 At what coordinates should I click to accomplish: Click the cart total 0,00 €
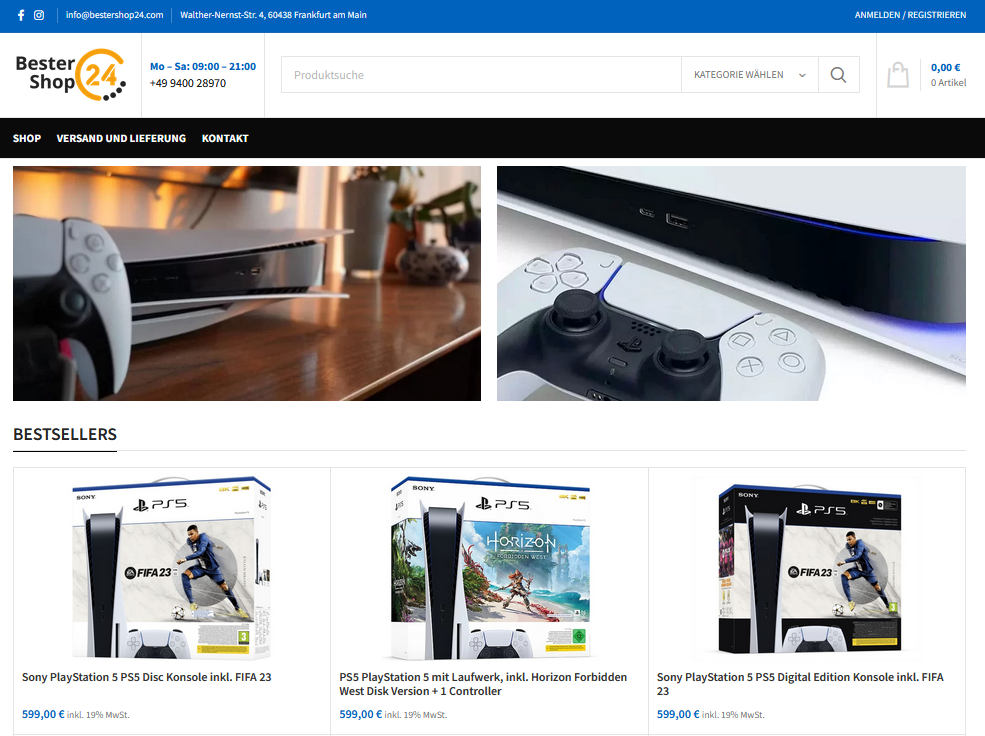[x=945, y=67]
